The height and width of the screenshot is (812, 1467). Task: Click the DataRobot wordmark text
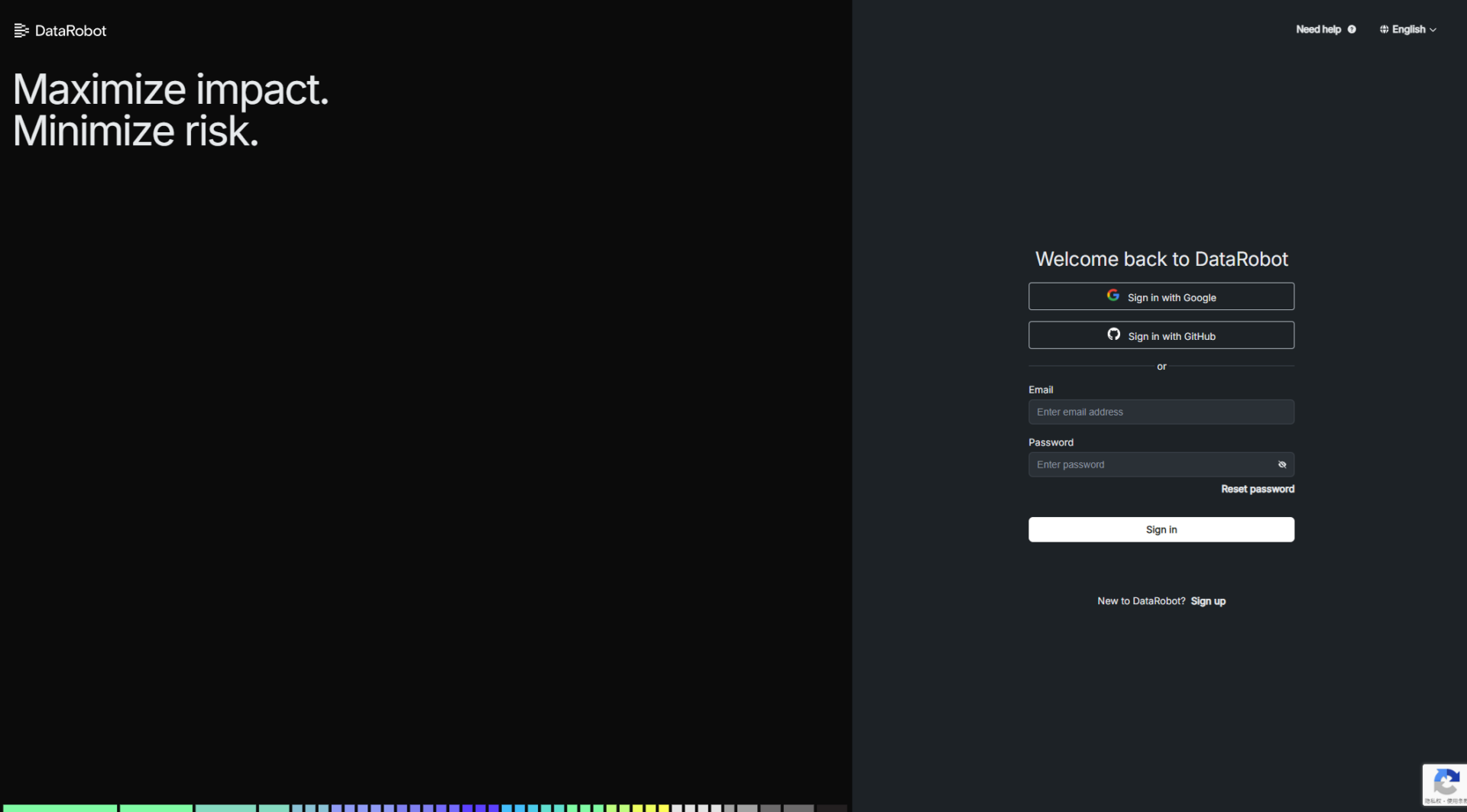click(x=70, y=31)
